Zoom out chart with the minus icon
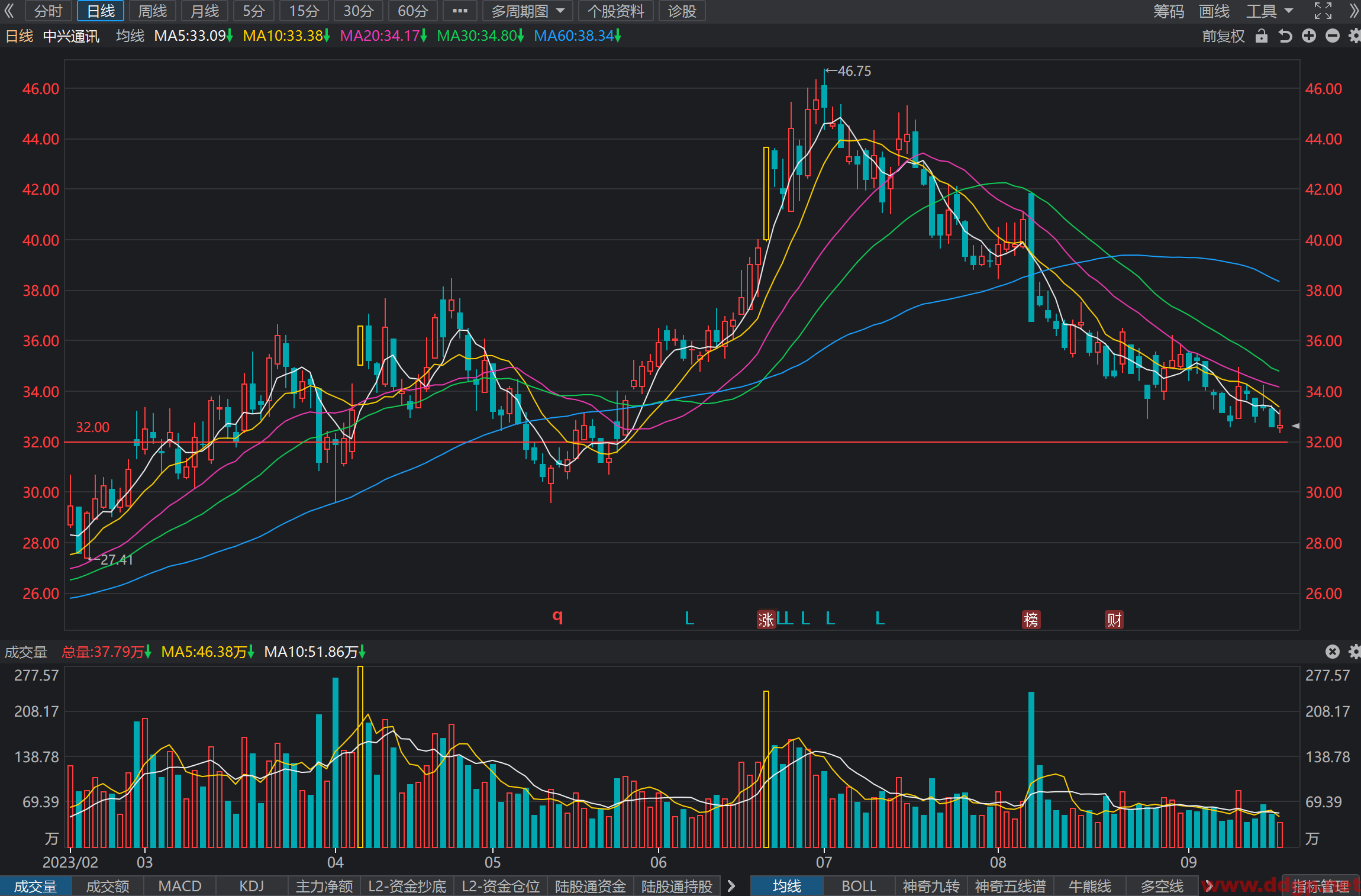This screenshot has width=1361, height=896. coord(1333,36)
